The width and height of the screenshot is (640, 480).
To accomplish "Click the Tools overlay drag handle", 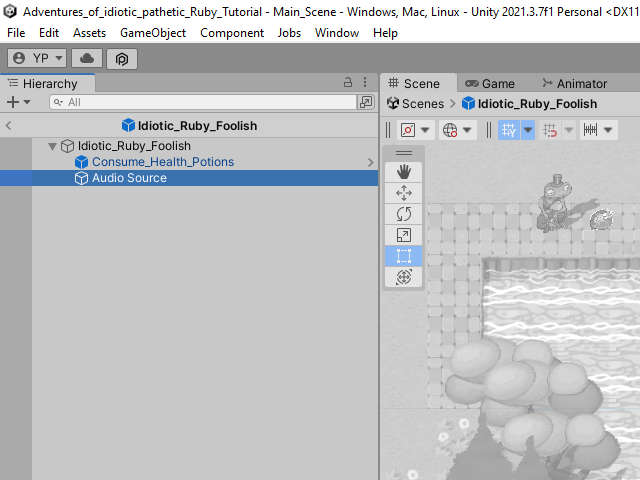I will pos(404,153).
